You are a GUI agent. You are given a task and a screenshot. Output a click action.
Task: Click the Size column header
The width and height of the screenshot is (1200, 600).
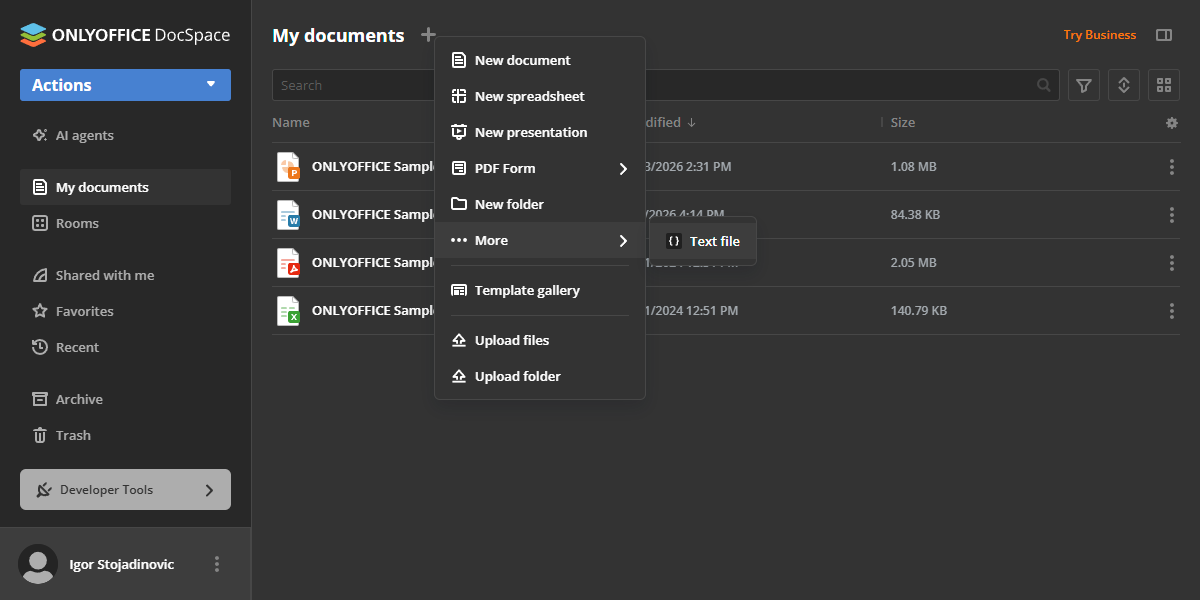pyautogui.click(x=903, y=123)
